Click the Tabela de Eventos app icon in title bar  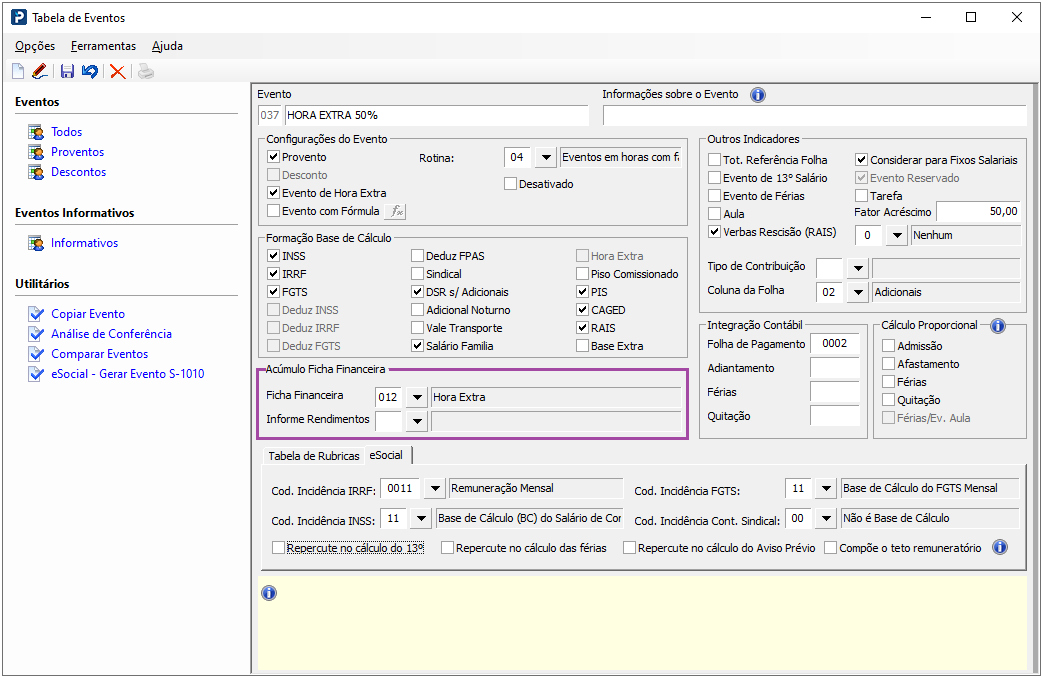pyautogui.click(x=19, y=17)
